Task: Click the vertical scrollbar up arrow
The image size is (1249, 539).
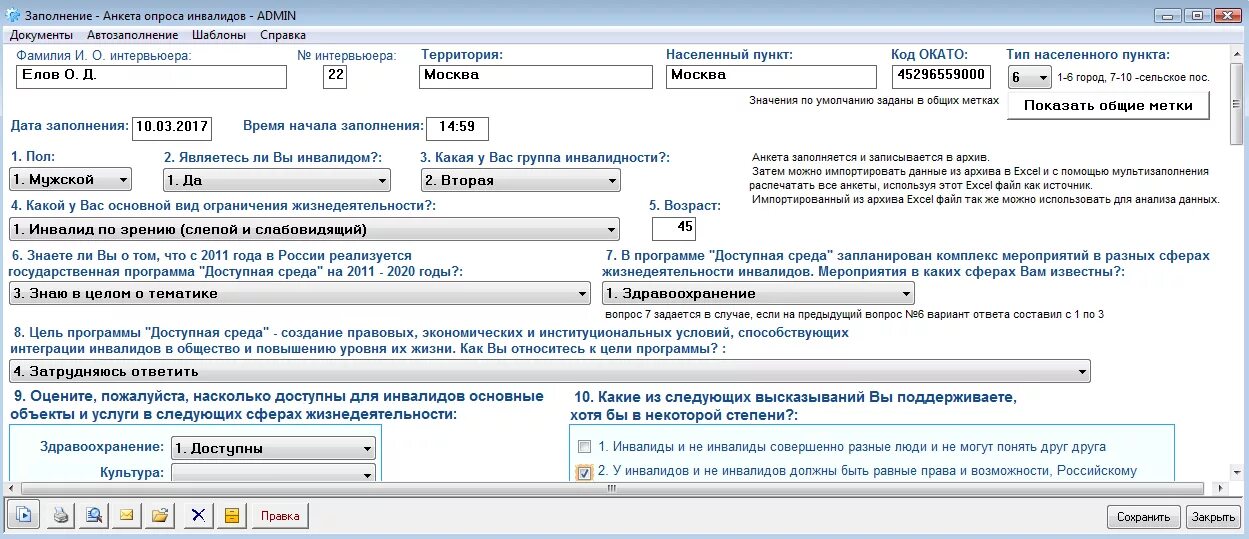Action: click(1239, 55)
